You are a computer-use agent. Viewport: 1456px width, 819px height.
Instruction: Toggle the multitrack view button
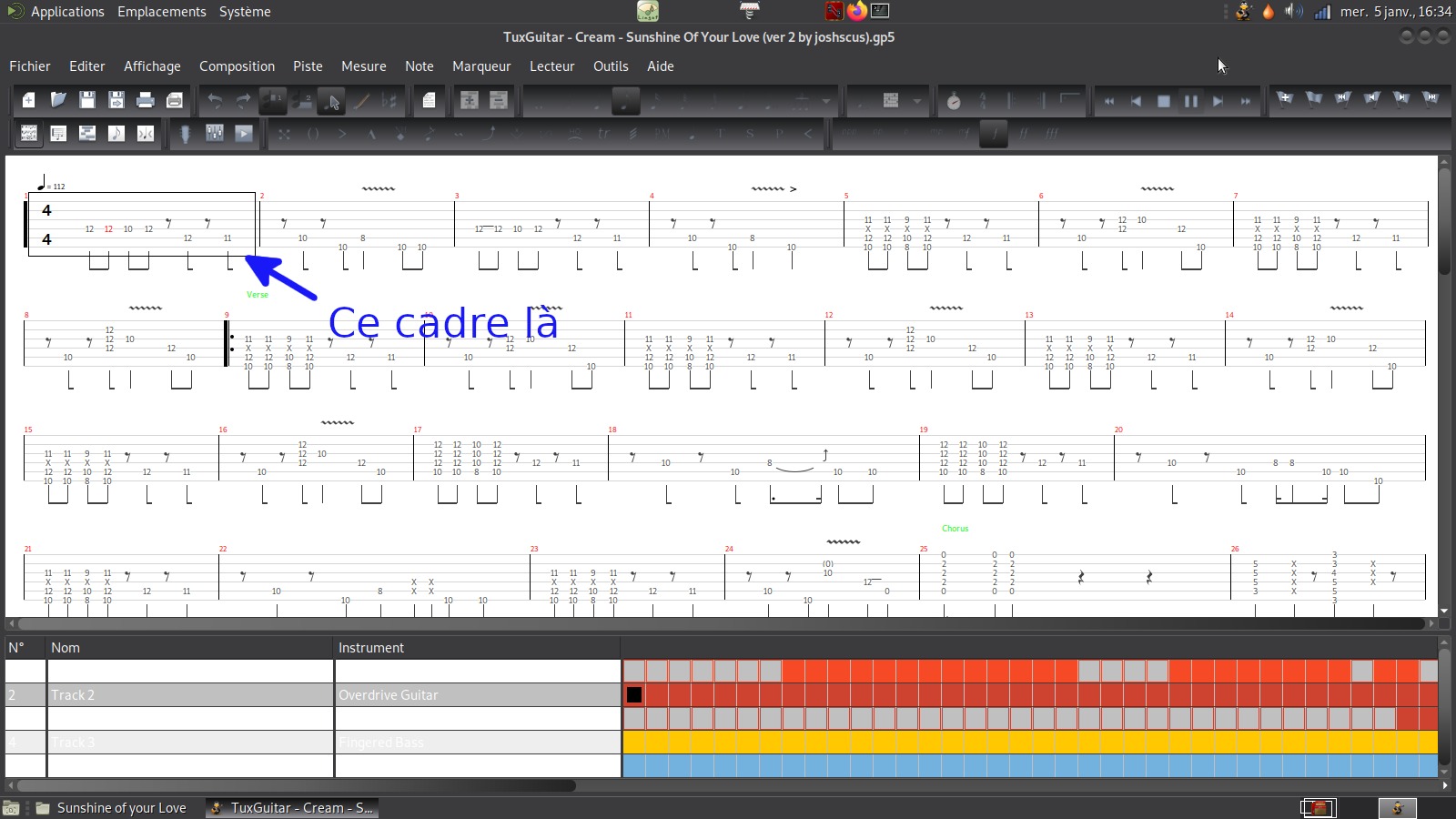87,134
